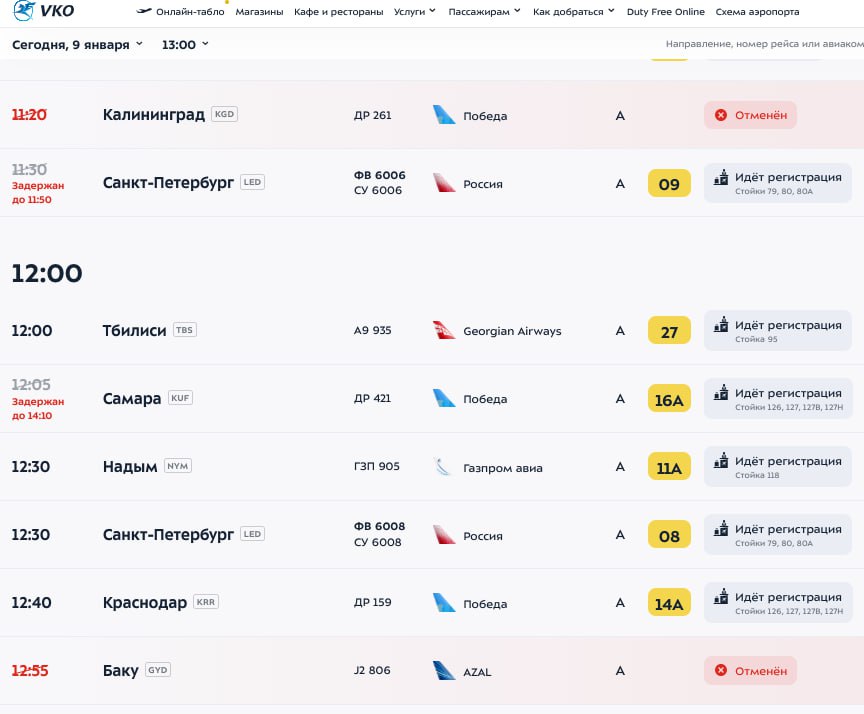864x714 pixels.
Task: Click the AZAL airline logo
Action: [x=444, y=671]
